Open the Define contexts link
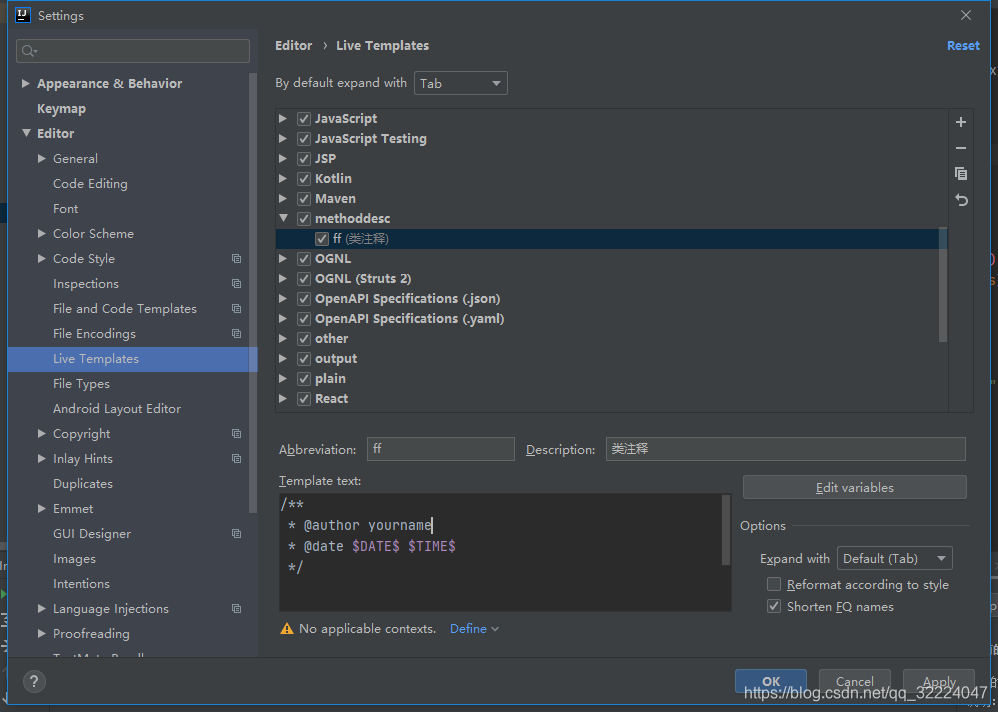Image resolution: width=998 pixels, height=712 pixels. [474, 629]
